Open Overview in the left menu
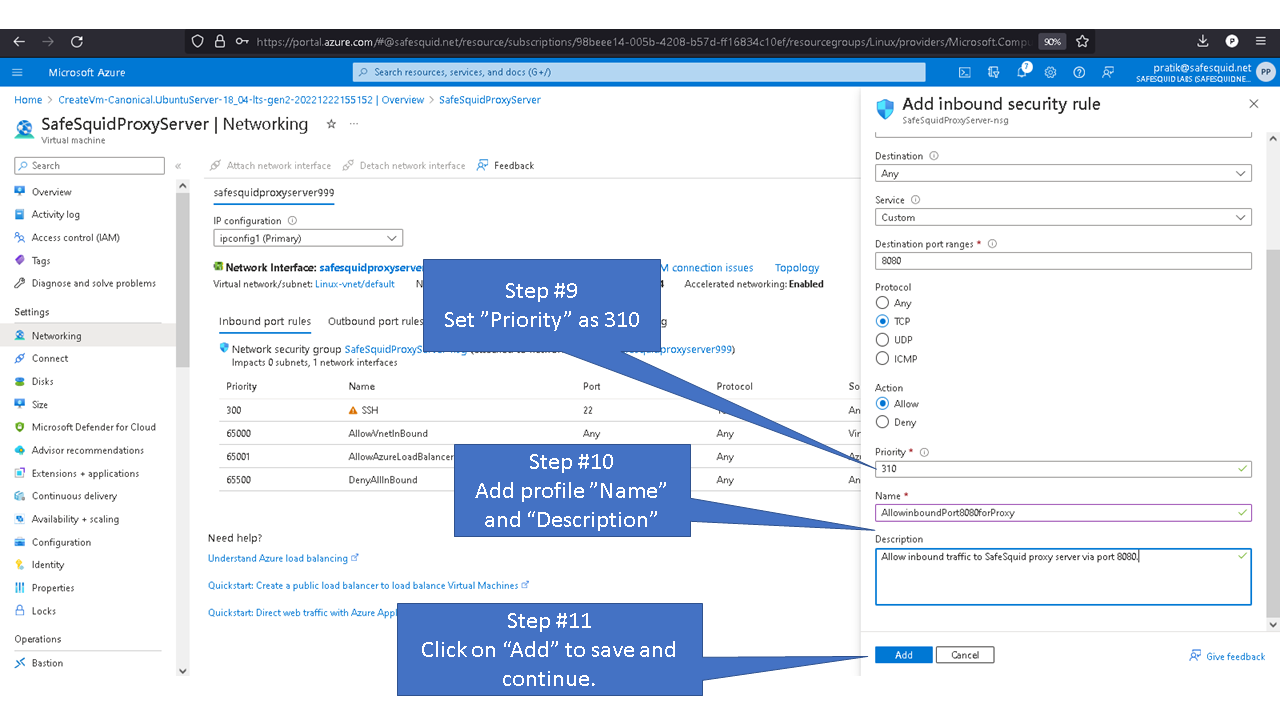This screenshot has width=1280, height=720. [51, 192]
